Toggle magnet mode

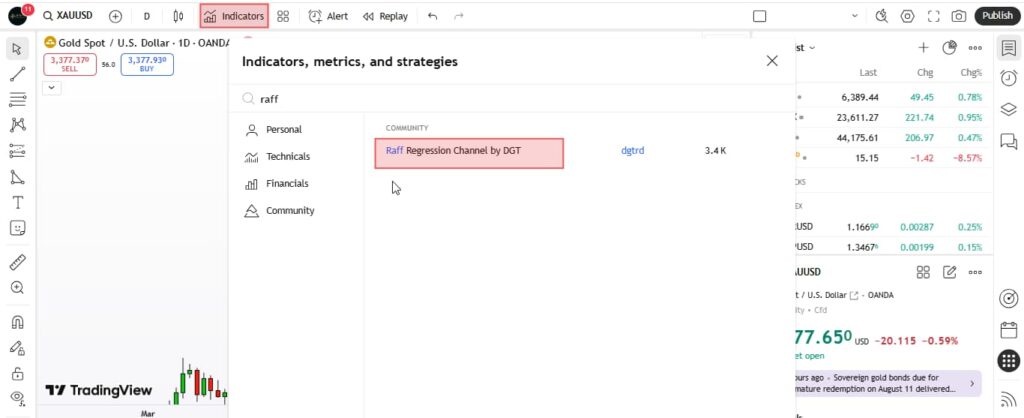click(x=18, y=322)
